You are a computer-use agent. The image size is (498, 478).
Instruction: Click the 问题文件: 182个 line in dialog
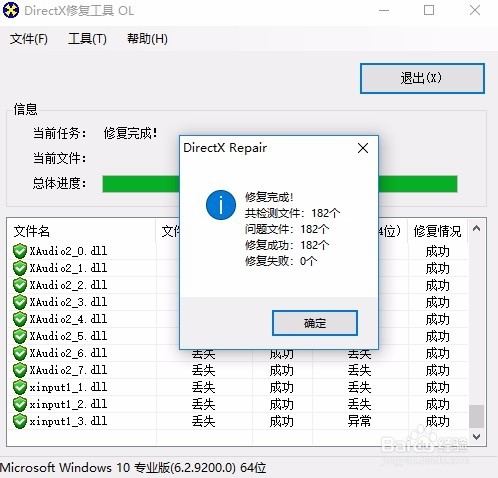coord(287,229)
